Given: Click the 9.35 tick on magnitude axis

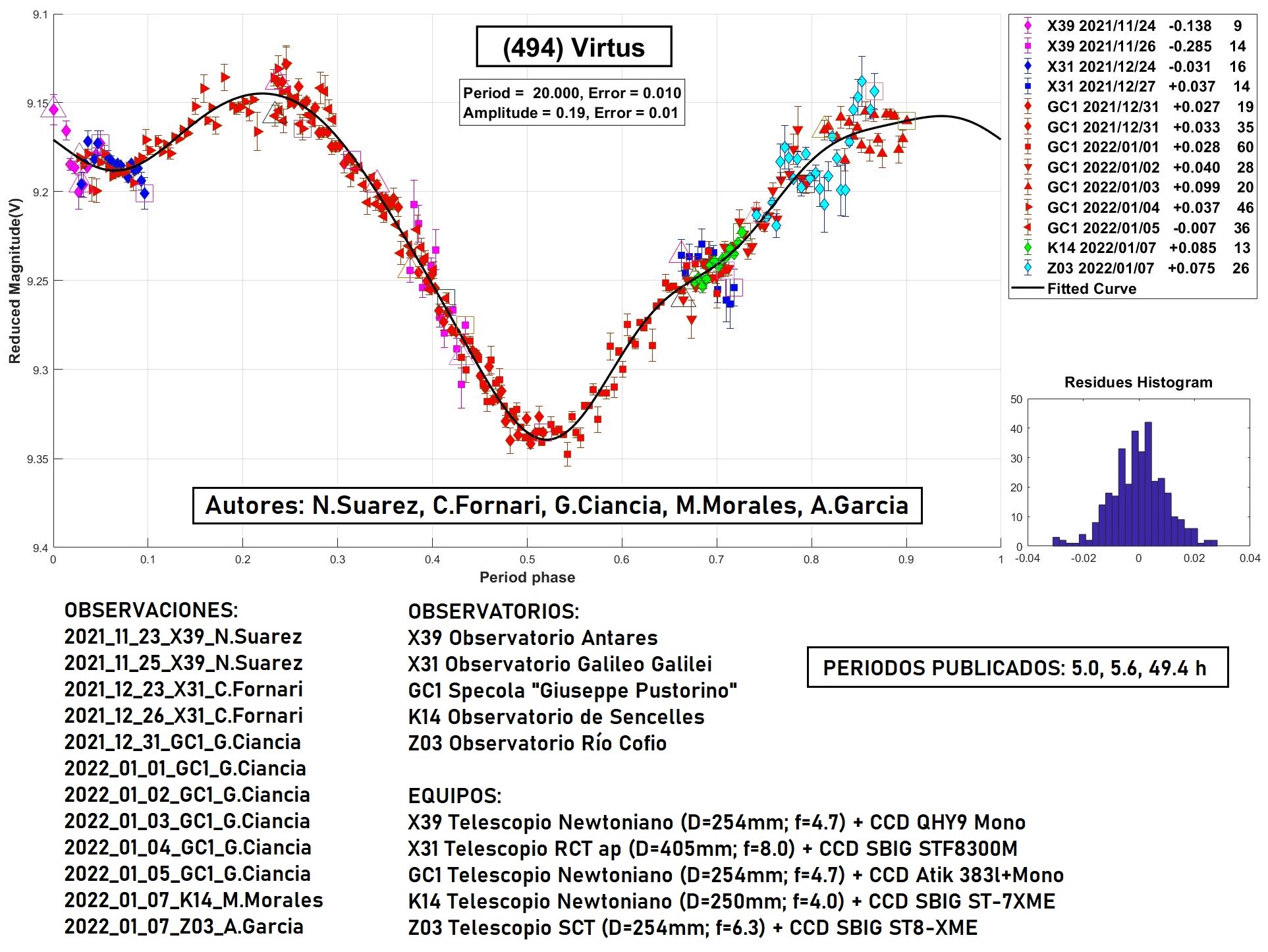Looking at the screenshot, I should click(x=37, y=459).
